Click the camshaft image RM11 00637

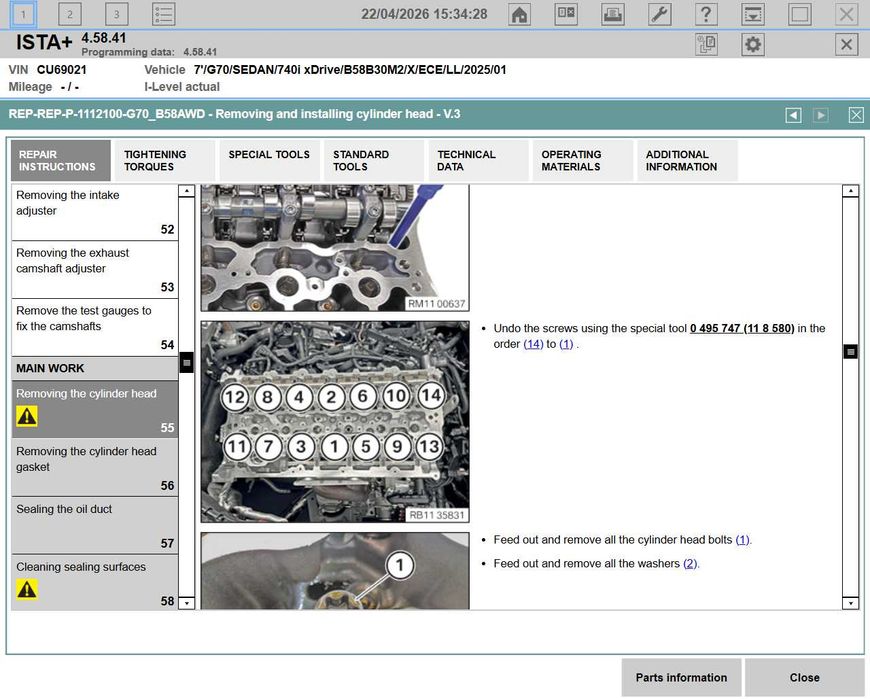(335, 248)
